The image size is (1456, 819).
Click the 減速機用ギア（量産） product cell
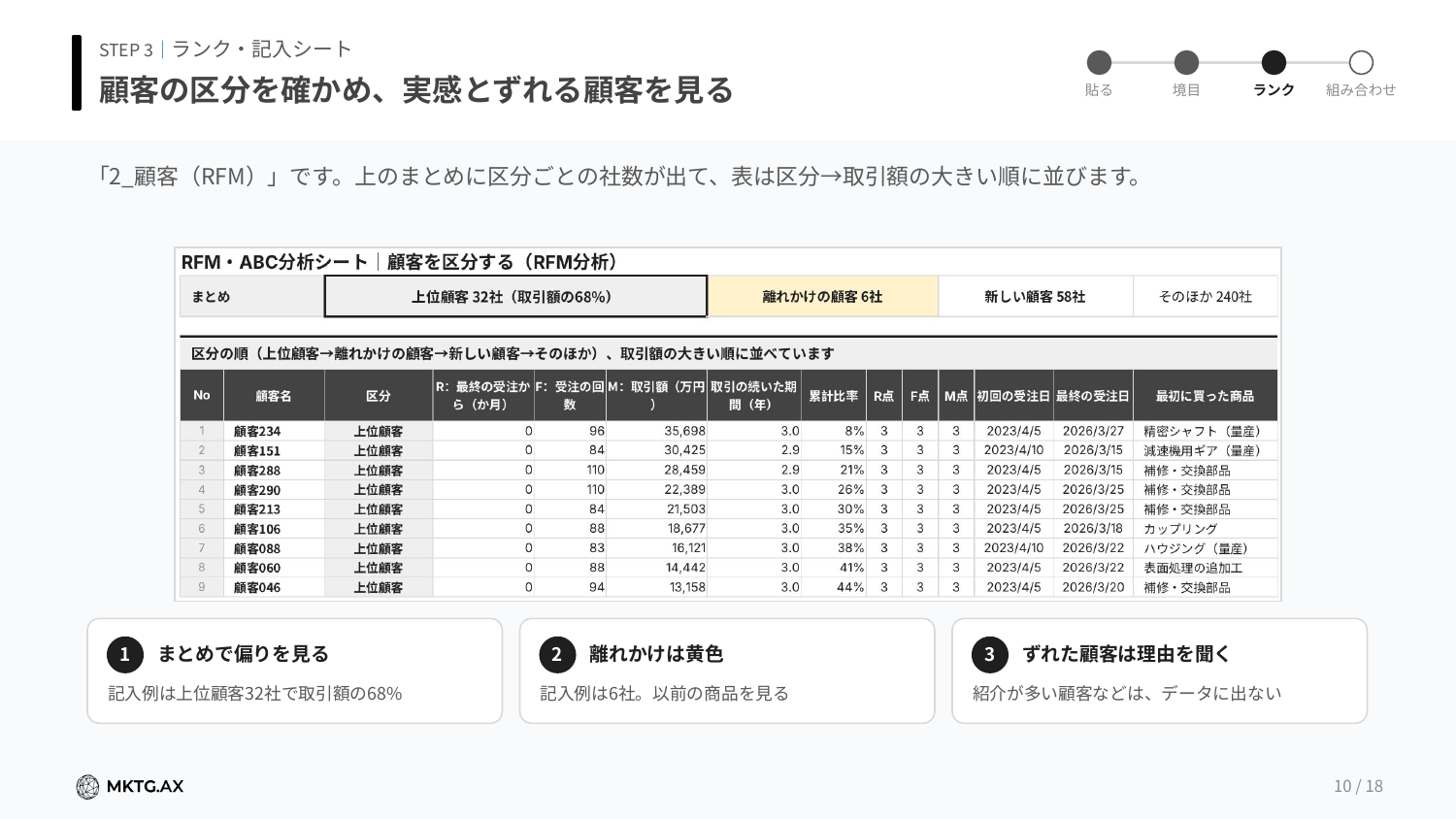[x=1205, y=450]
